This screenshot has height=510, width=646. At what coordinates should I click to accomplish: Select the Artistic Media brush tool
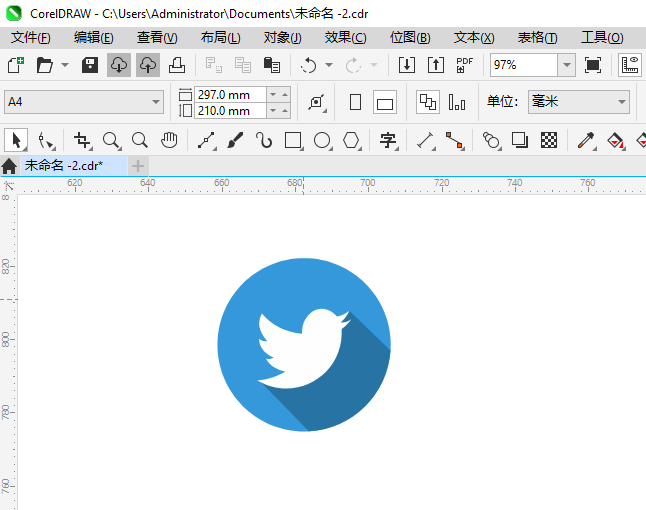click(235, 140)
